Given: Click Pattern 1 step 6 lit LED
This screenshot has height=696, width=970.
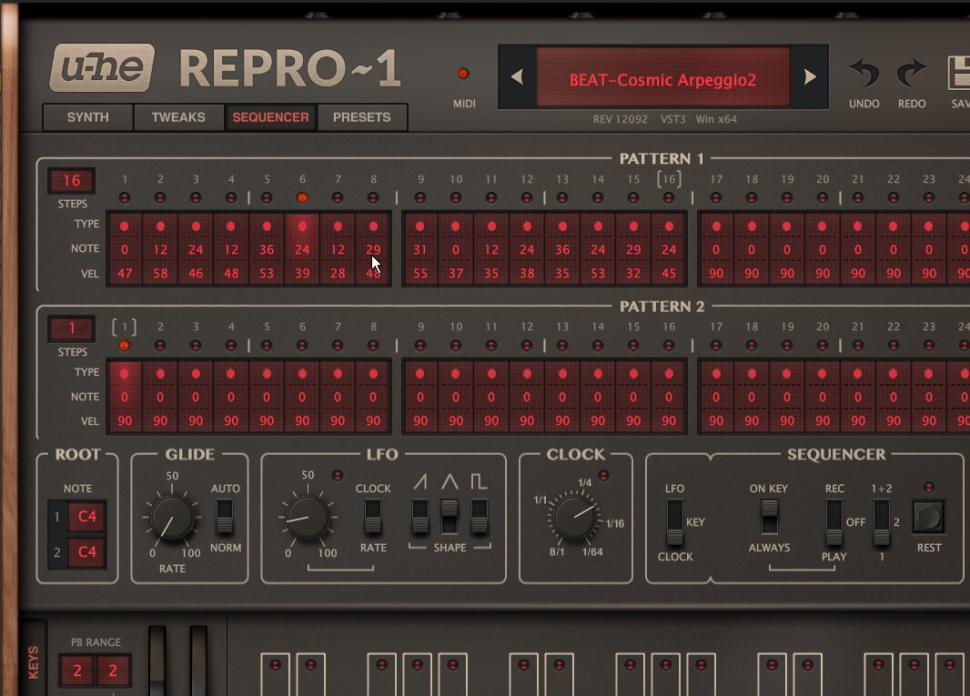Looking at the screenshot, I should 302,198.
